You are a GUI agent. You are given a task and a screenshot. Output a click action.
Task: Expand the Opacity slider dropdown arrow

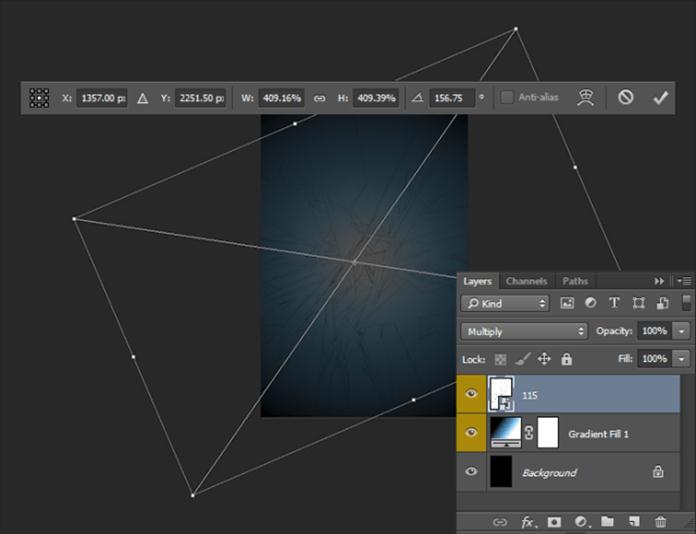[x=682, y=331]
